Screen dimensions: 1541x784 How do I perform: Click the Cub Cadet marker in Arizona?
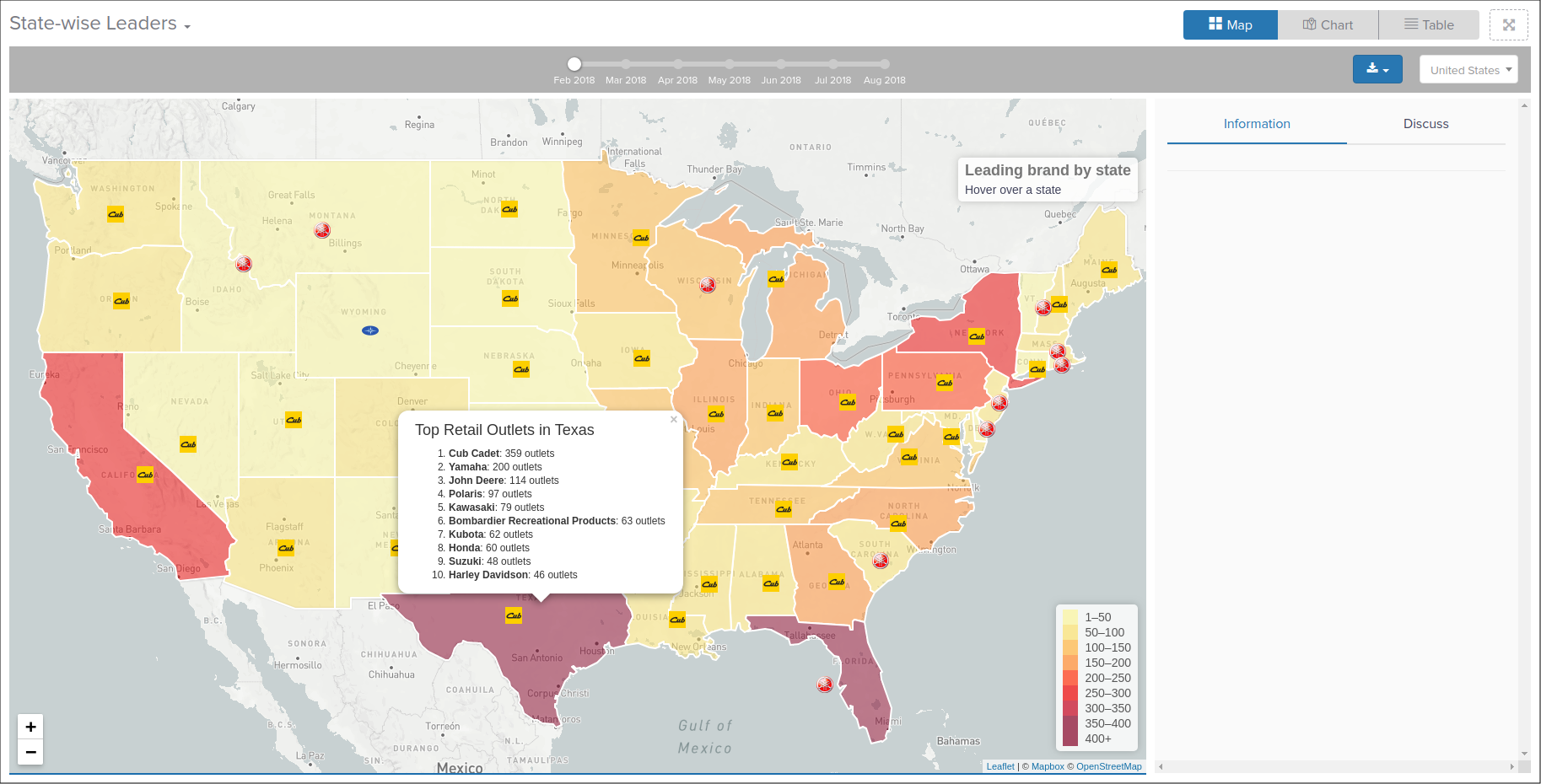[x=286, y=548]
